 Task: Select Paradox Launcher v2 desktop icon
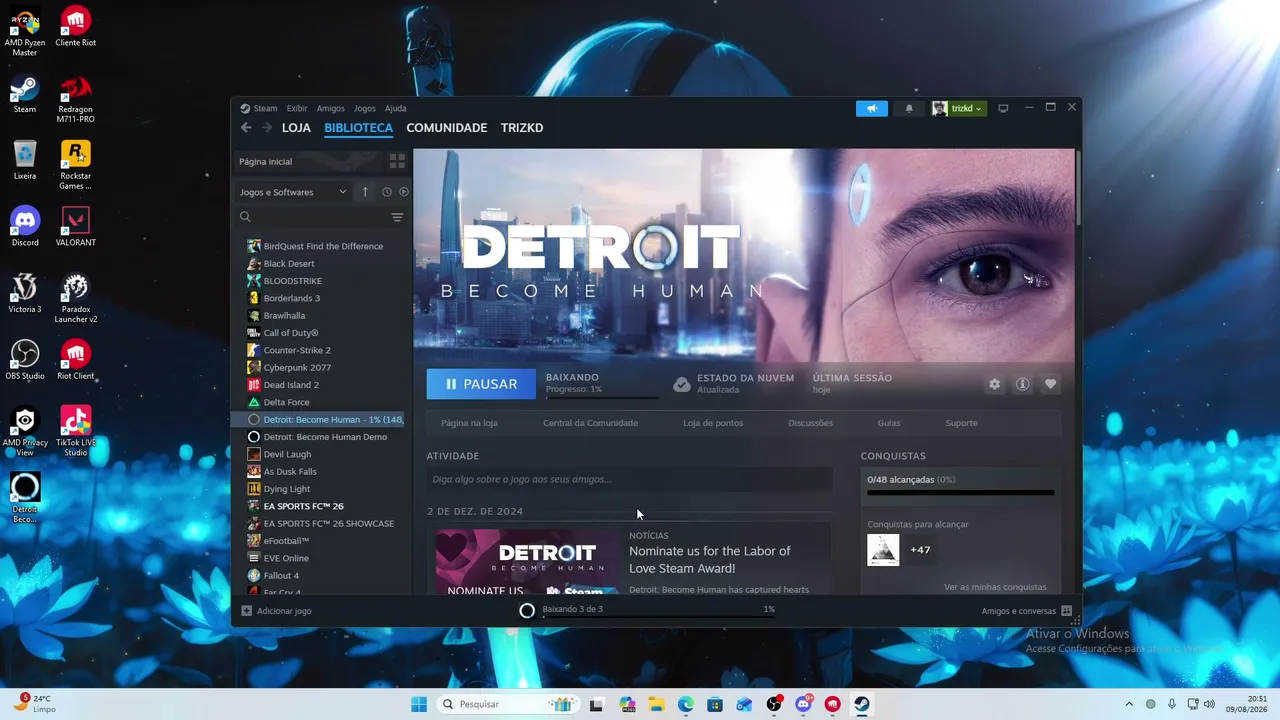tap(76, 299)
